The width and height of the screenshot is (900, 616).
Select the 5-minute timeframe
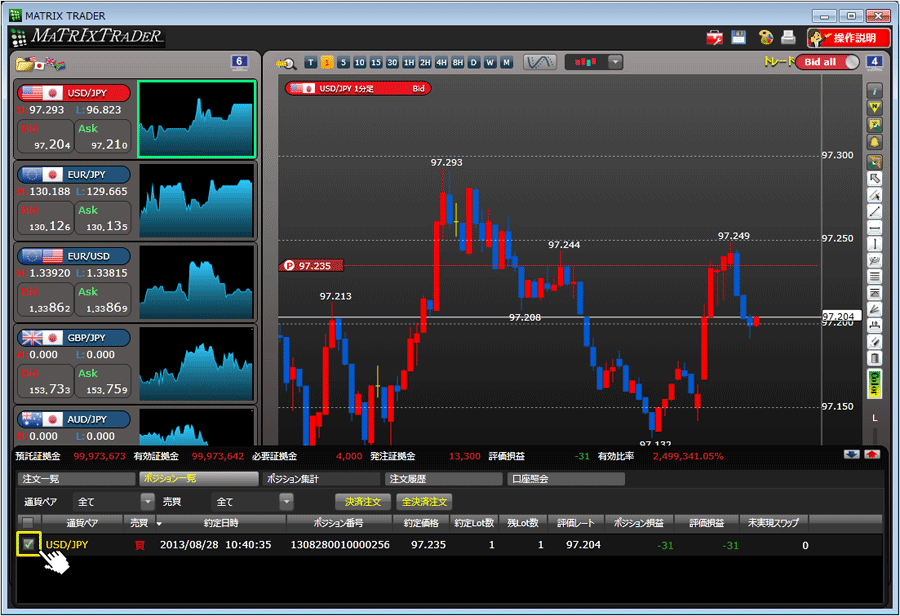(x=343, y=63)
